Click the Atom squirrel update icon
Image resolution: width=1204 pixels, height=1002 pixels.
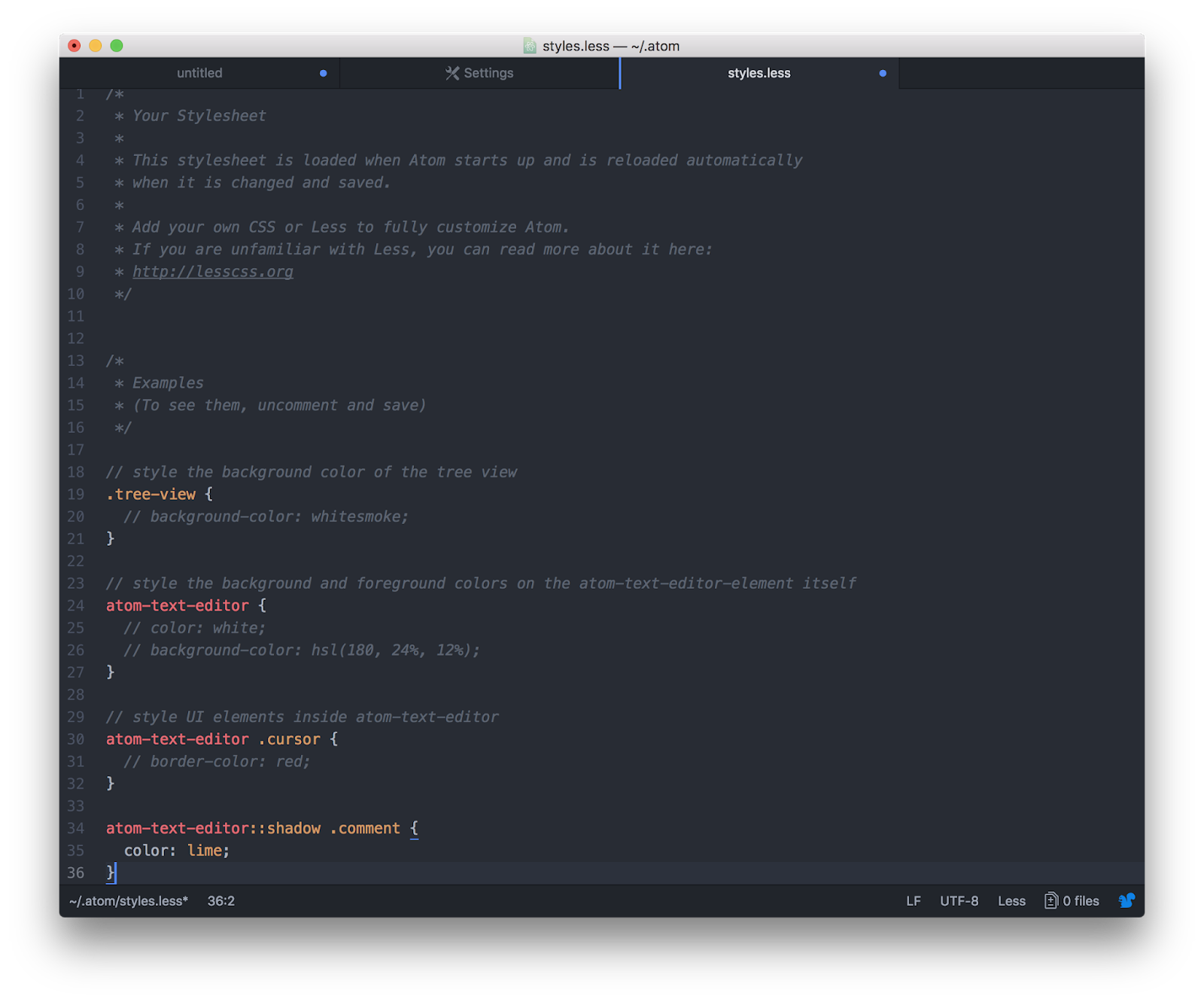click(x=1126, y=900)
